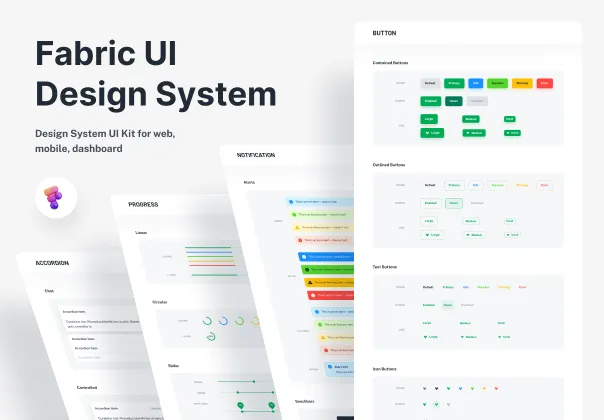Click the green linear progress bar at top
604x420 pixels.
click(208, 247)
